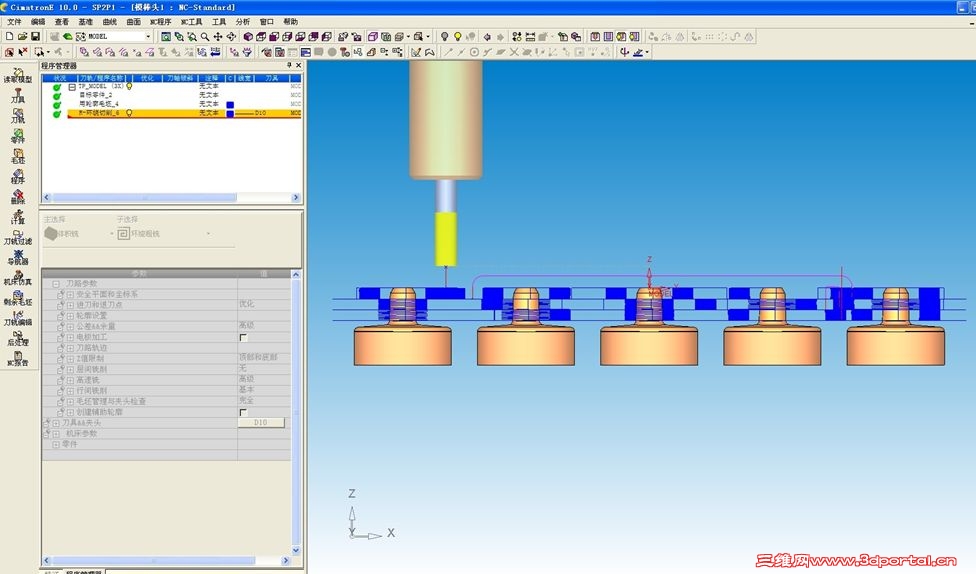976x574 pixels.
Task: Expand the 机床参数 node
Action: click(56, 434)
